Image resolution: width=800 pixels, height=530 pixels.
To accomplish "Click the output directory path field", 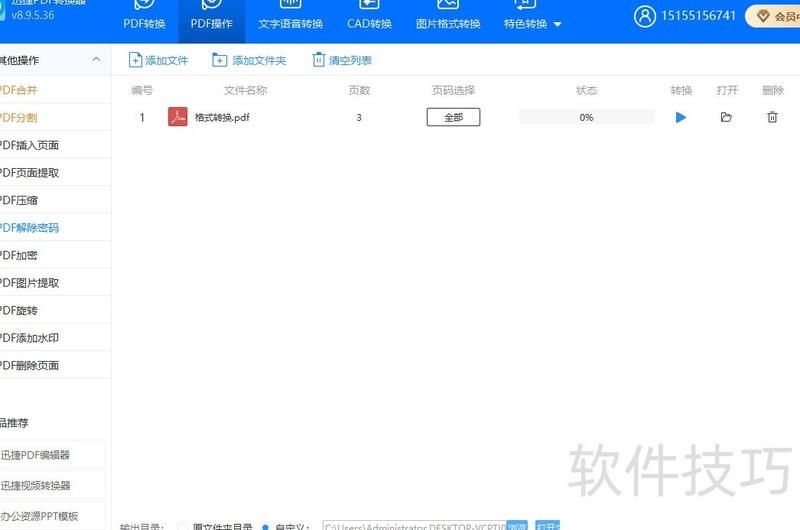I will [414, 526].
